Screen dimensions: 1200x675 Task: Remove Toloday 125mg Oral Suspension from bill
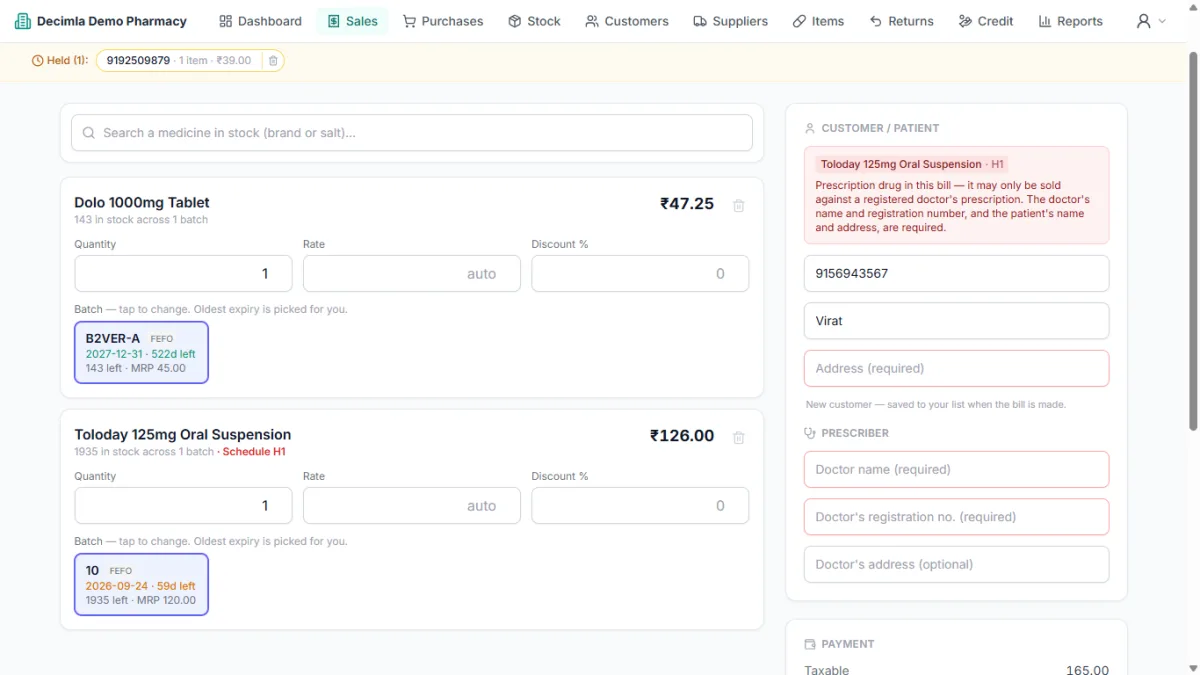pyautogui.click(x=739, y=437)
